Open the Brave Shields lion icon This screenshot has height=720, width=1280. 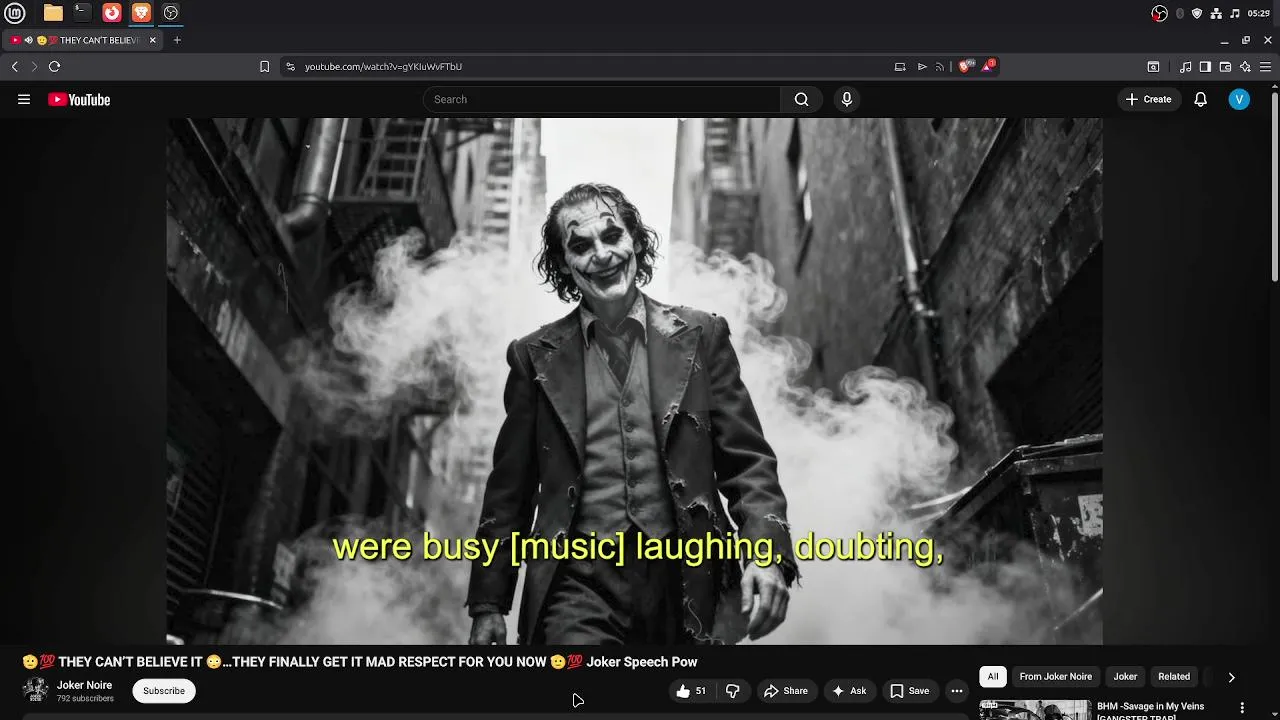point(965,66)
